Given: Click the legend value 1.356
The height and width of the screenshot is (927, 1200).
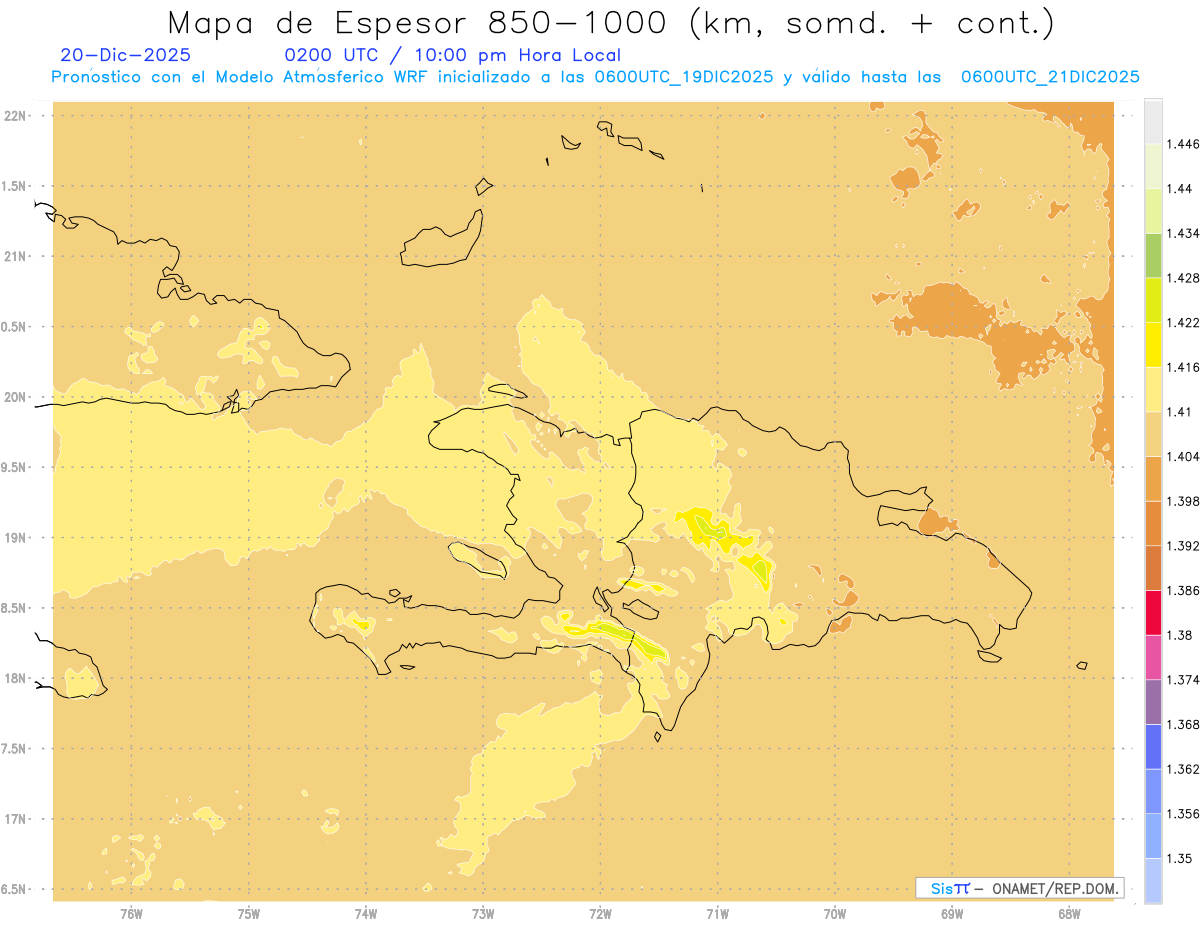Looking at the screenshot, I should click(x=1185, y=814).
